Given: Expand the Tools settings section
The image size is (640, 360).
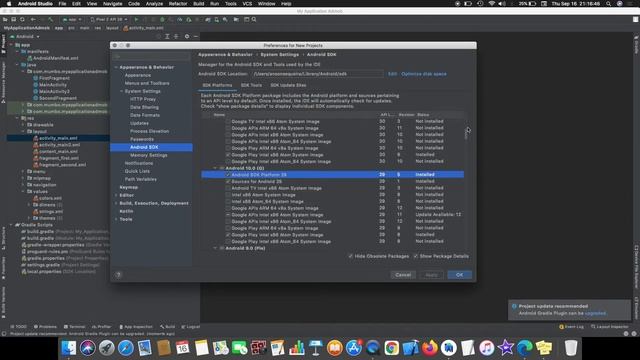Looking at the screenshot, I should (x=116, y=219).
